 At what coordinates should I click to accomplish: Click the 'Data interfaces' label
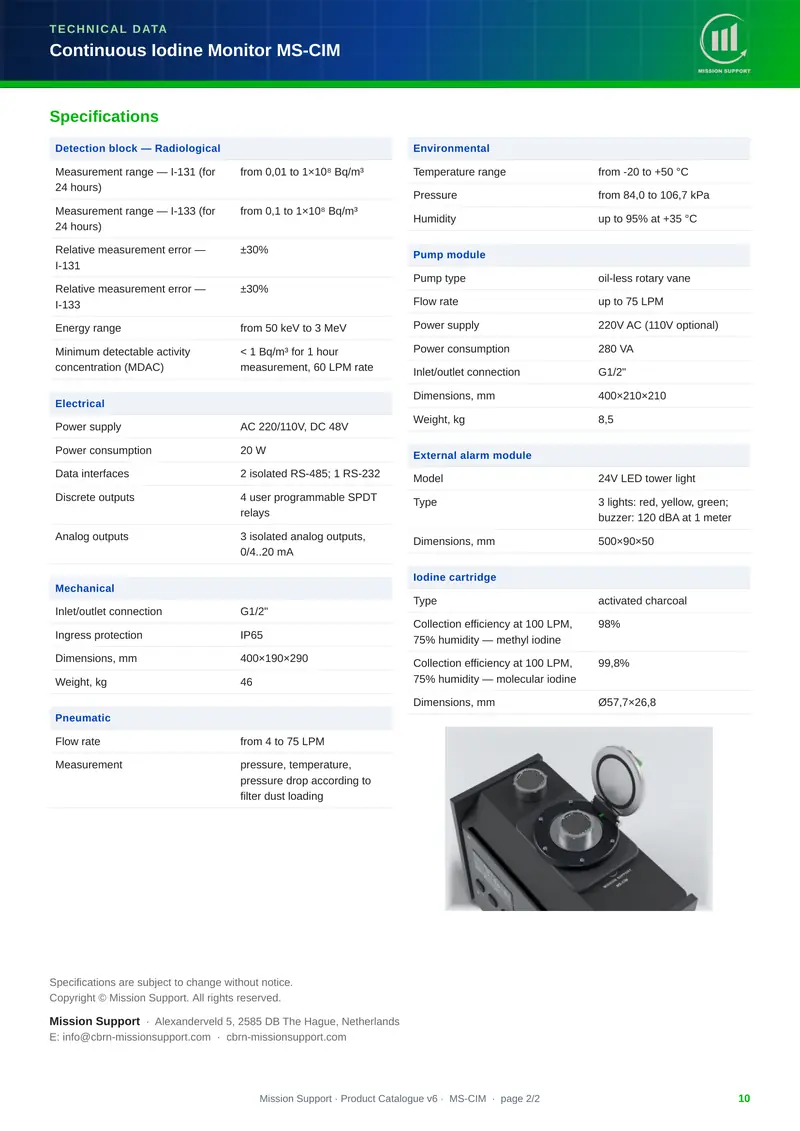[x=92, y=473]
